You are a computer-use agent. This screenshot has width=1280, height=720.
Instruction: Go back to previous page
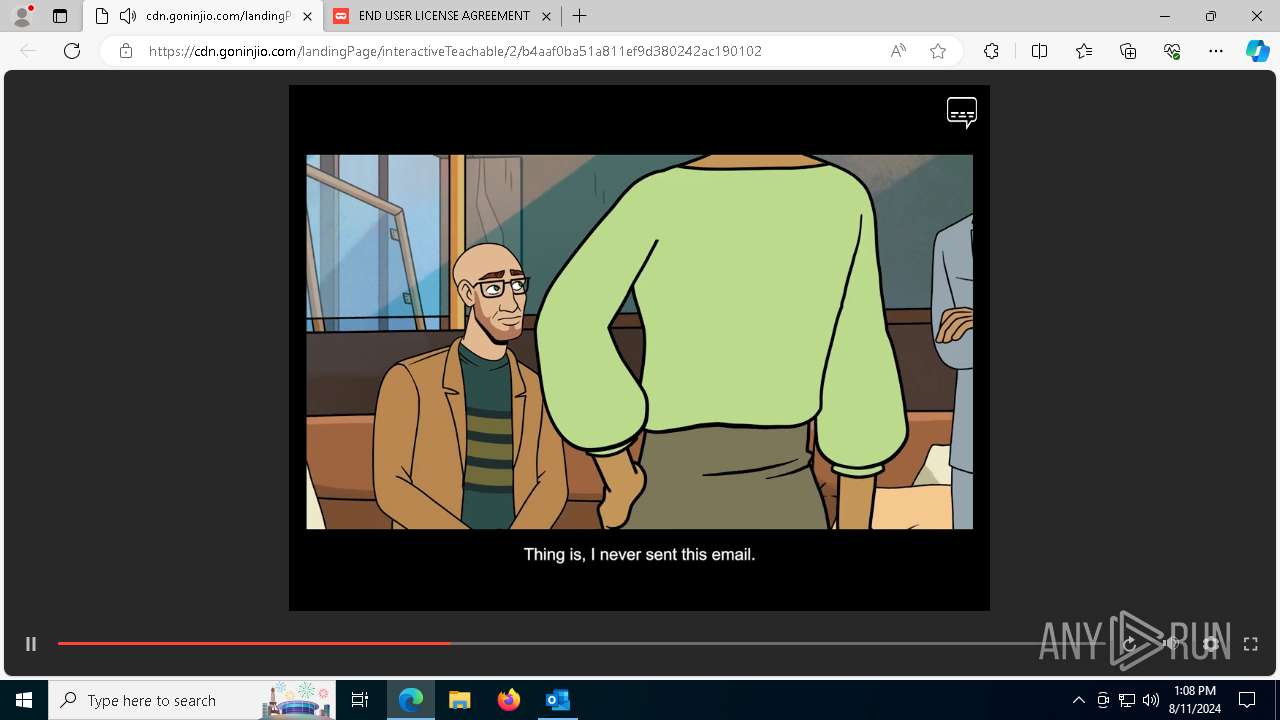28,51
